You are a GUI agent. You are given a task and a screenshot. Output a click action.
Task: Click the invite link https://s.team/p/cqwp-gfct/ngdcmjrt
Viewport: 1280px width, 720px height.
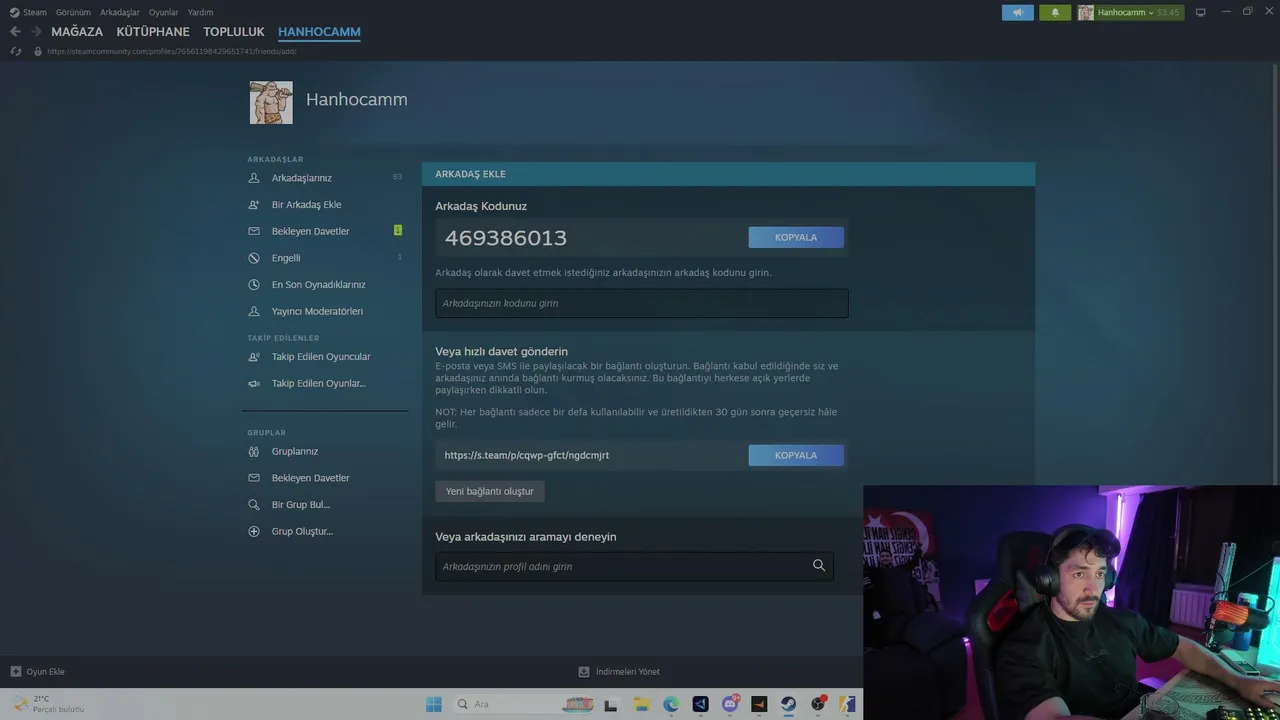point(527,455)
